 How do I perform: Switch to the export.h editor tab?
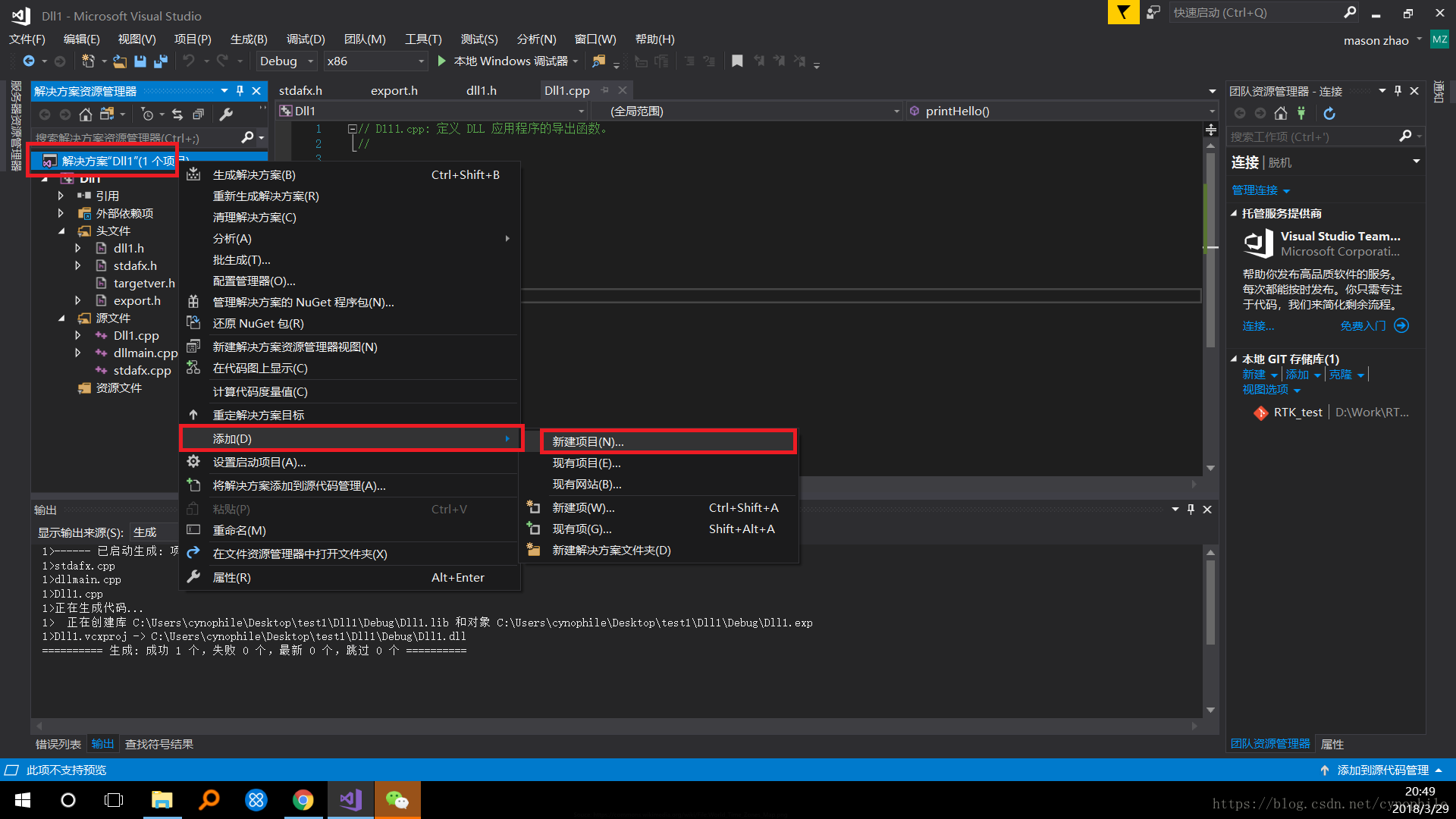coord(394,90)
